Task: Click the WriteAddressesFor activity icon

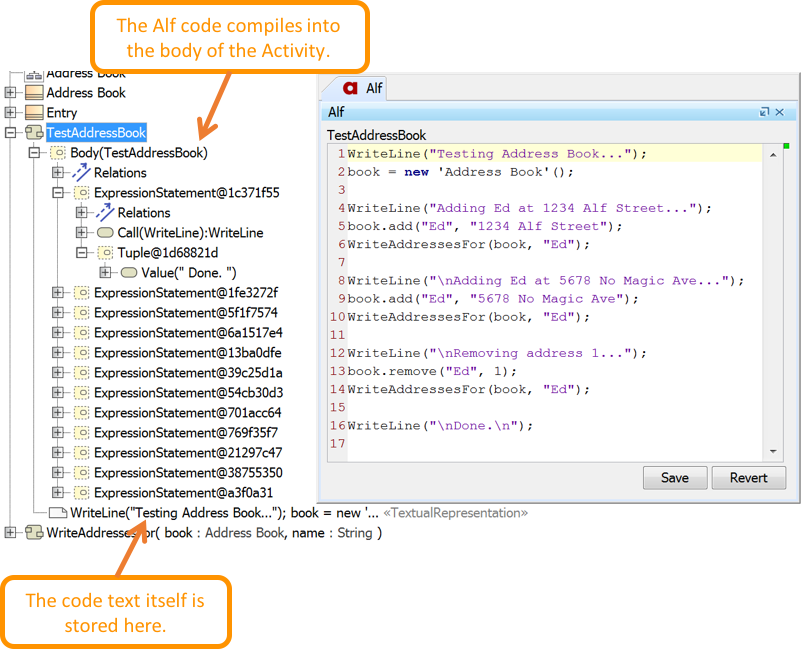Action: click(34, 533)
